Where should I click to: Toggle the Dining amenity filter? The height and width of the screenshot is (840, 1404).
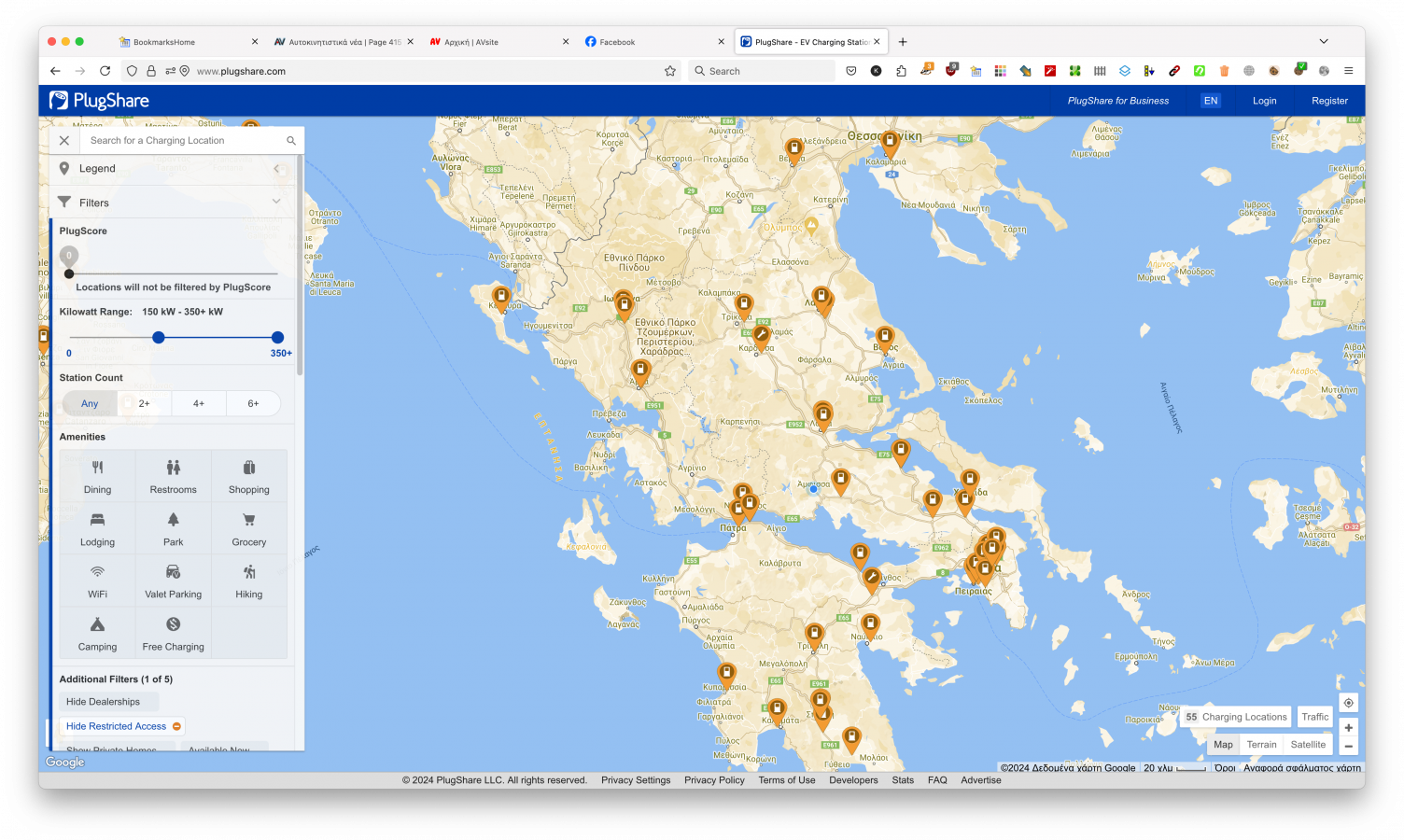pyautogui.click(x=98, y=477)
